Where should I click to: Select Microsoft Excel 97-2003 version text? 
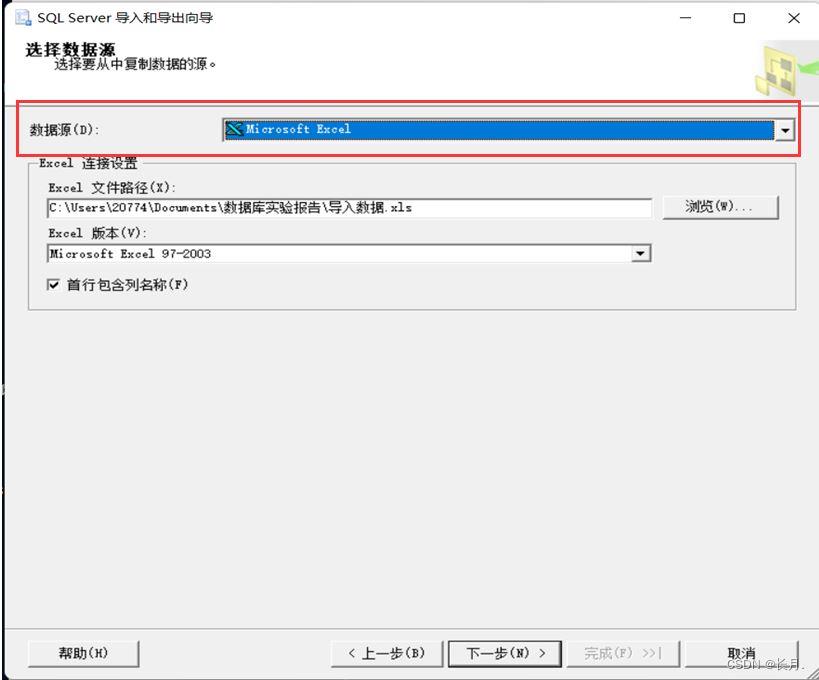130,254
